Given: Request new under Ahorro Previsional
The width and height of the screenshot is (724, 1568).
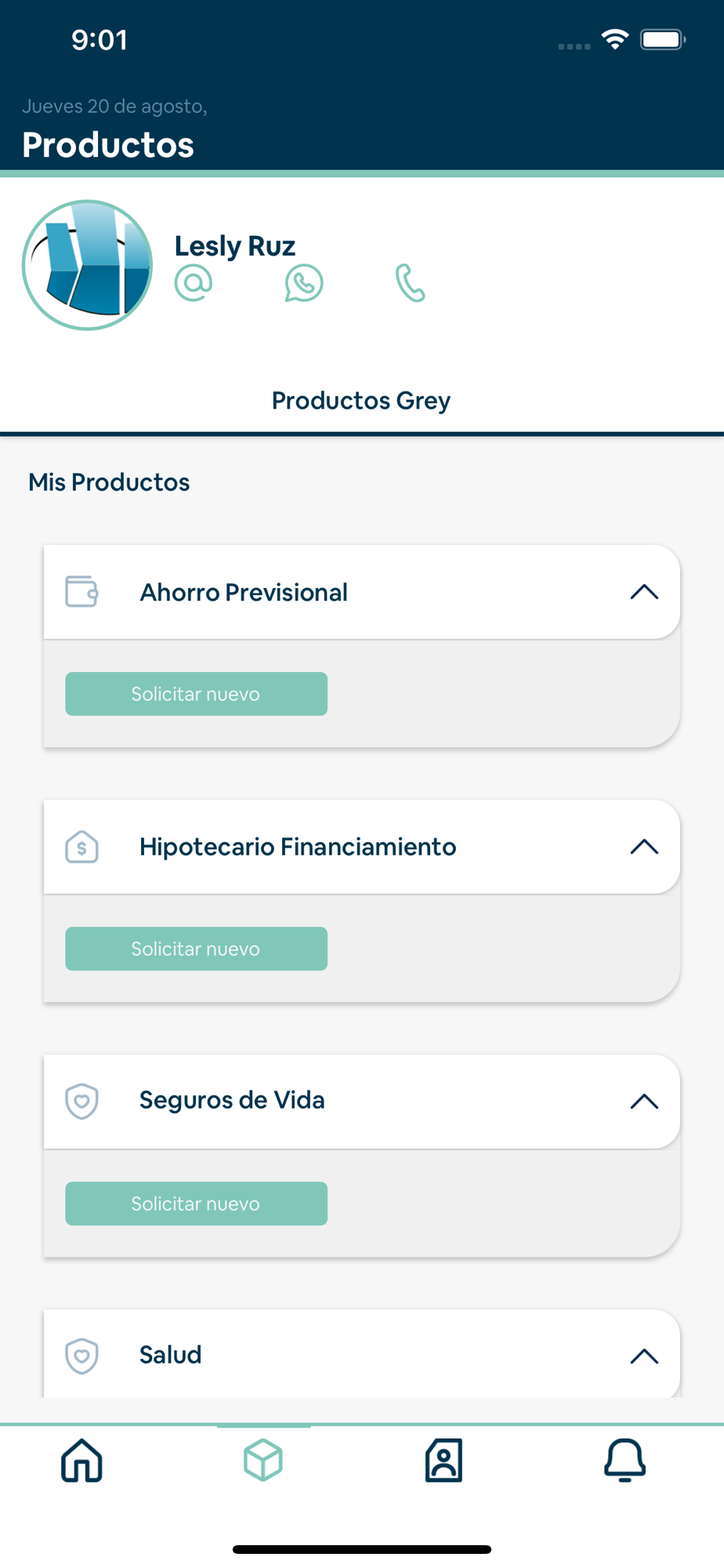Looking at the screenshot, I should pos(196,694).
